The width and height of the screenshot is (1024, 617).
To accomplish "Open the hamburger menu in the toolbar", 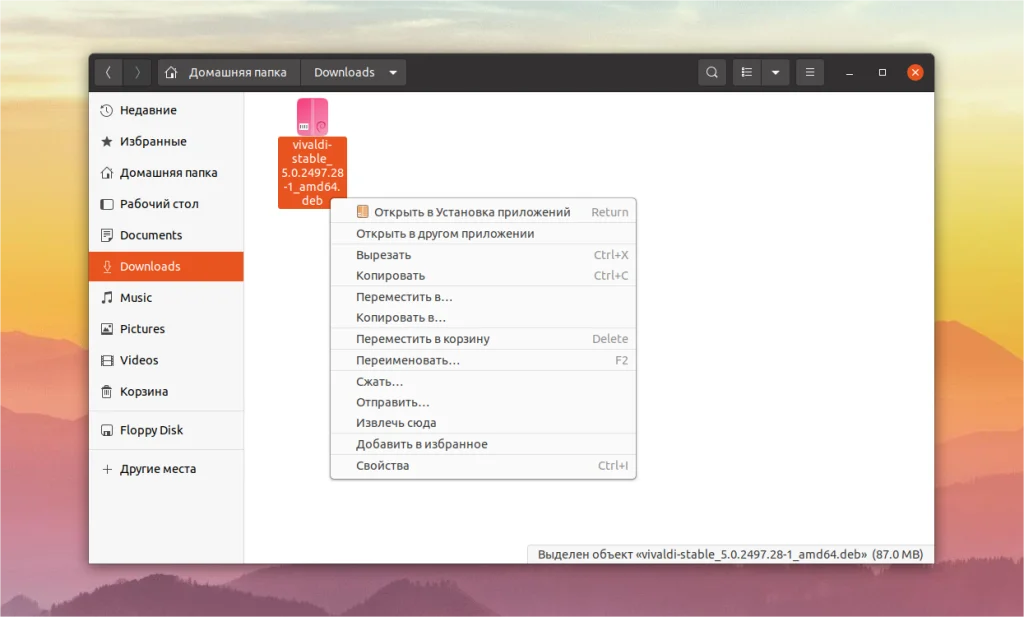I will (x=808, y=72).
